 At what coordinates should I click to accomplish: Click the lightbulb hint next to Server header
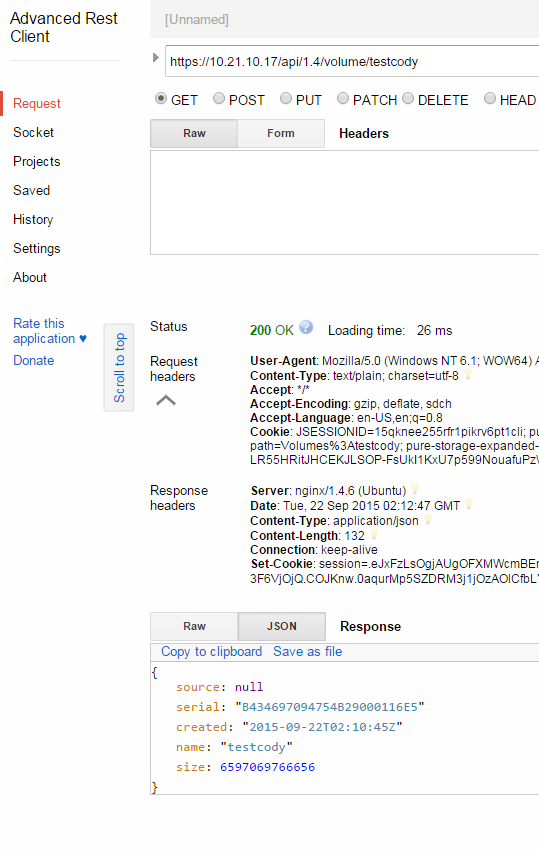415,490
